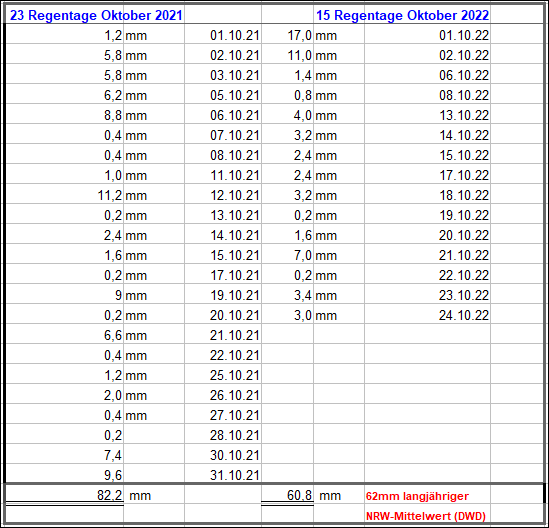Click the date cell 21.10.22
This screenshot has width=549, height=528.
pyautogui.click(x=464, y=255)
